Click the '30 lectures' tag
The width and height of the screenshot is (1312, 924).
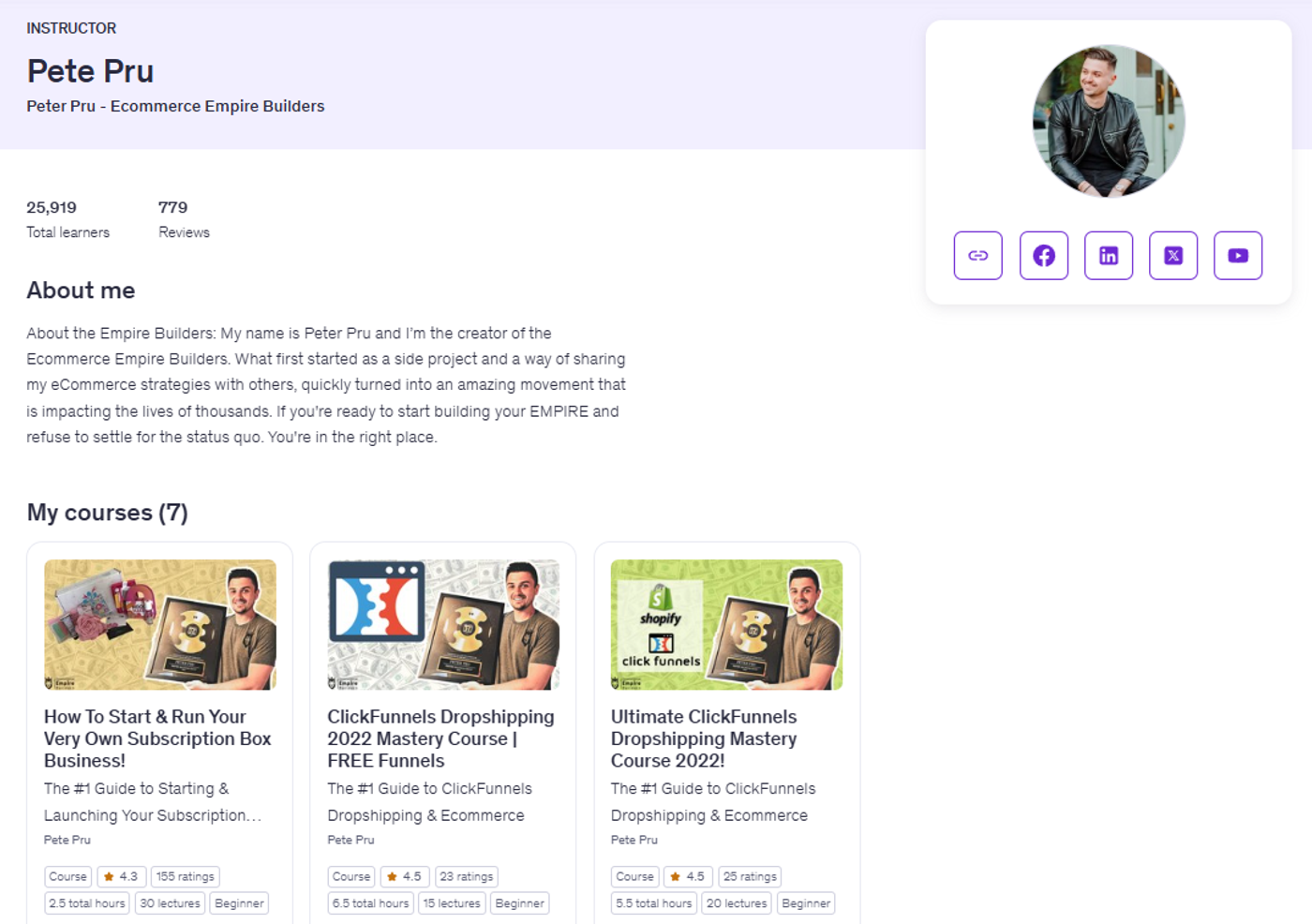click(x=170, y=903)
